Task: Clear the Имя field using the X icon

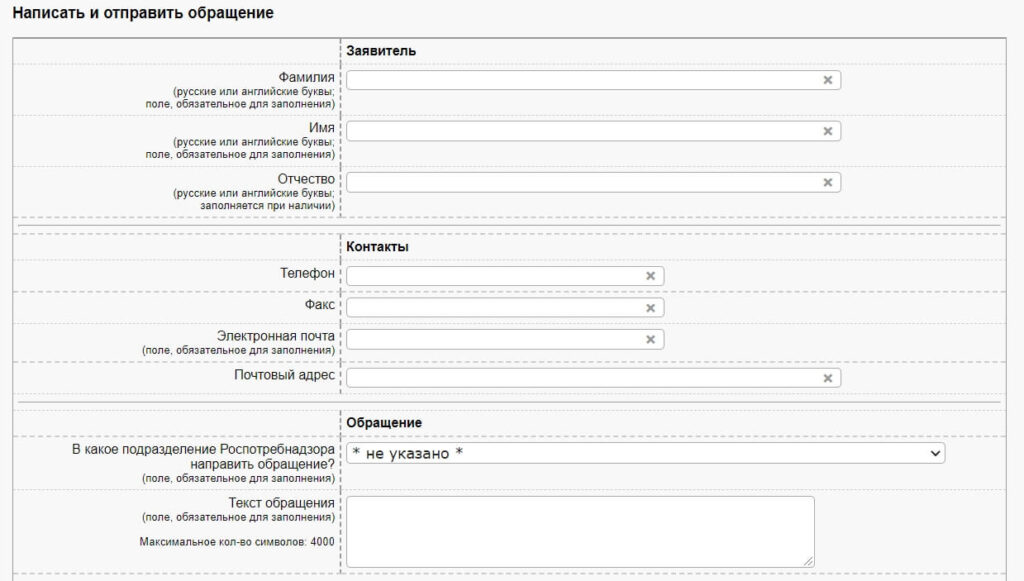Action: [x=828, y=131]
